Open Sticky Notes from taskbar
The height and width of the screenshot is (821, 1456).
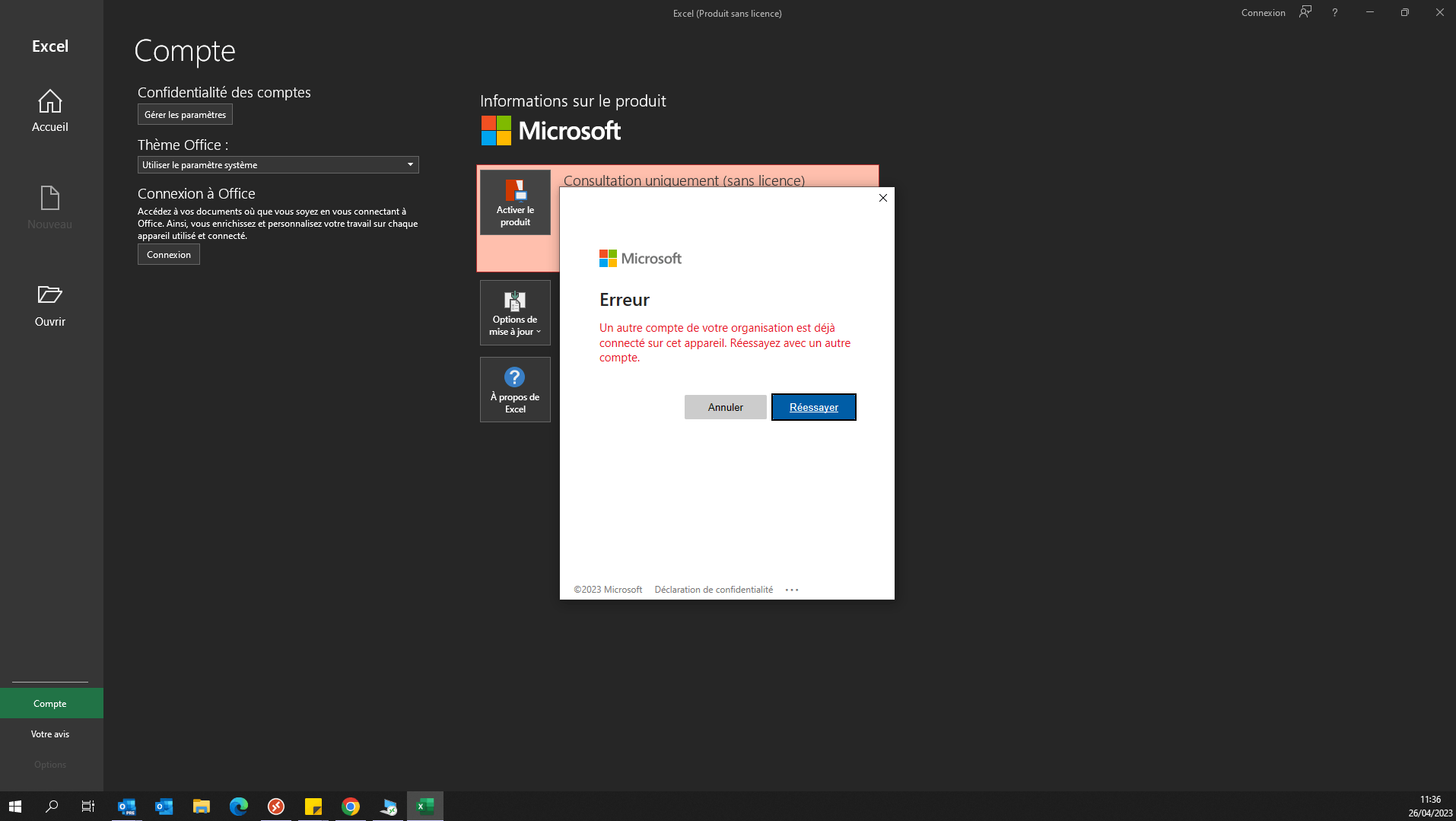[x=313, y=807]
